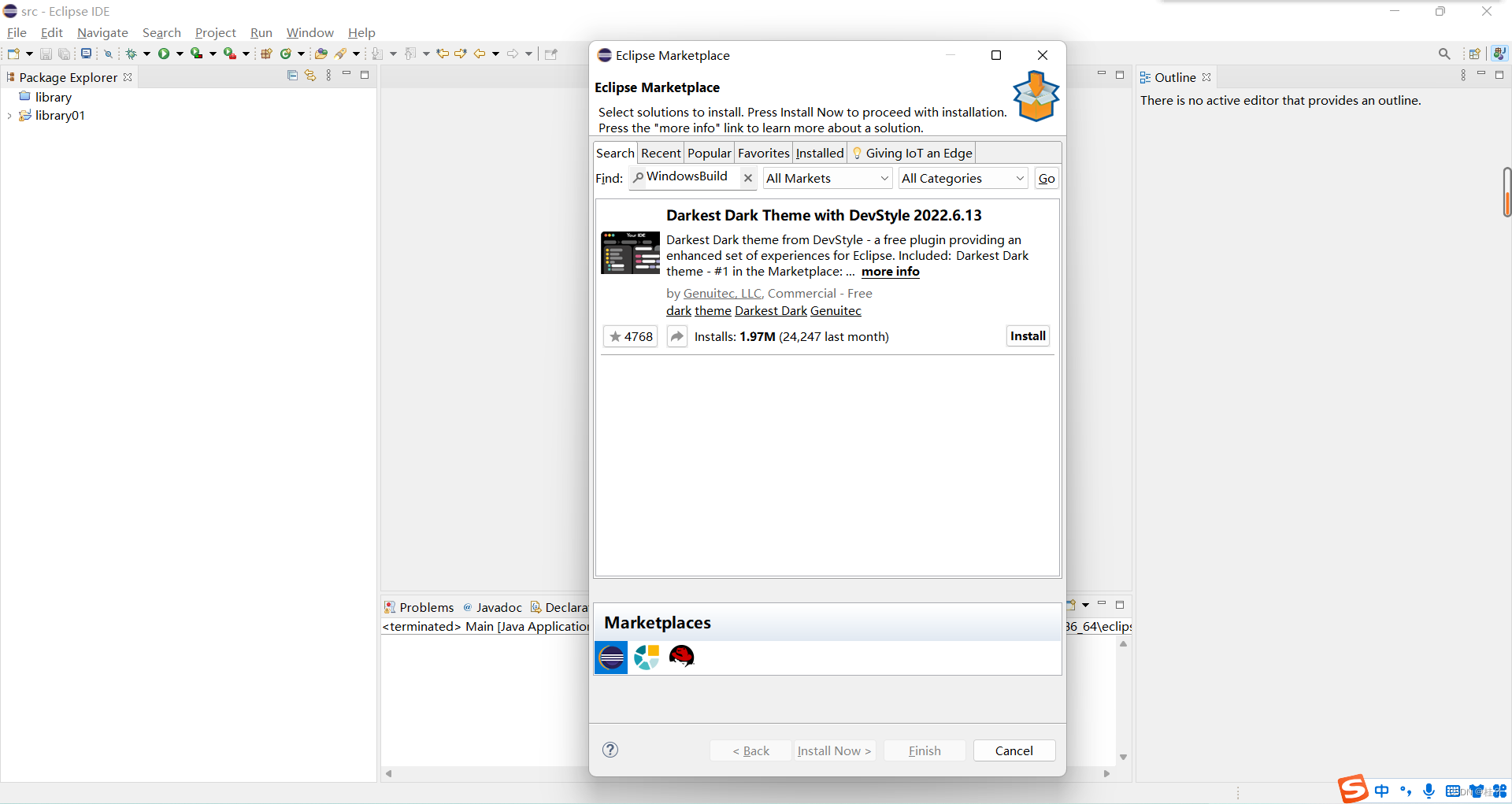This screenshot has height=804, width=1512.
Task: Switch to the Javadoc view tab
Action: 493,607
